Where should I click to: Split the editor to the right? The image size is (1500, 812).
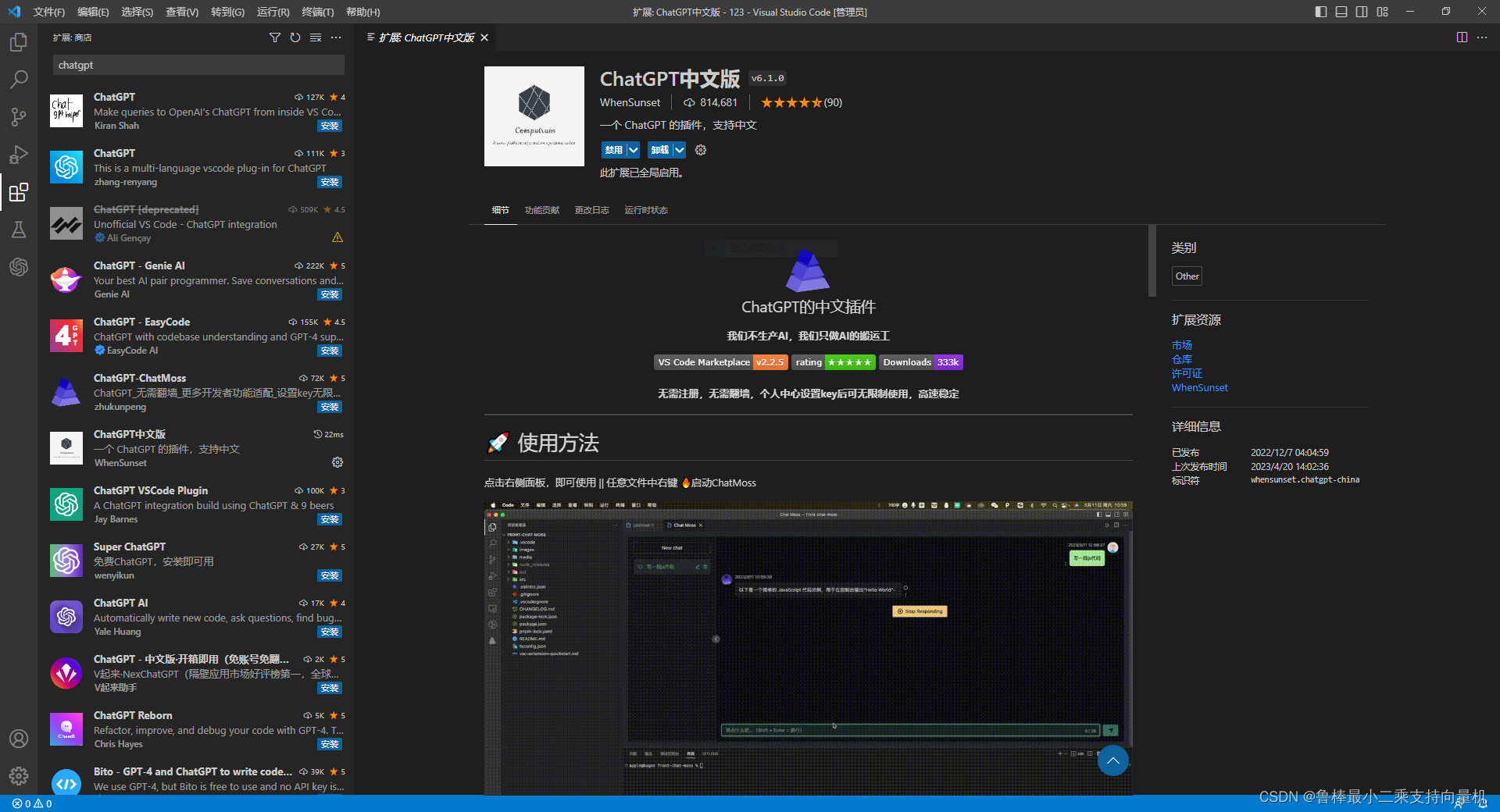1462,37
